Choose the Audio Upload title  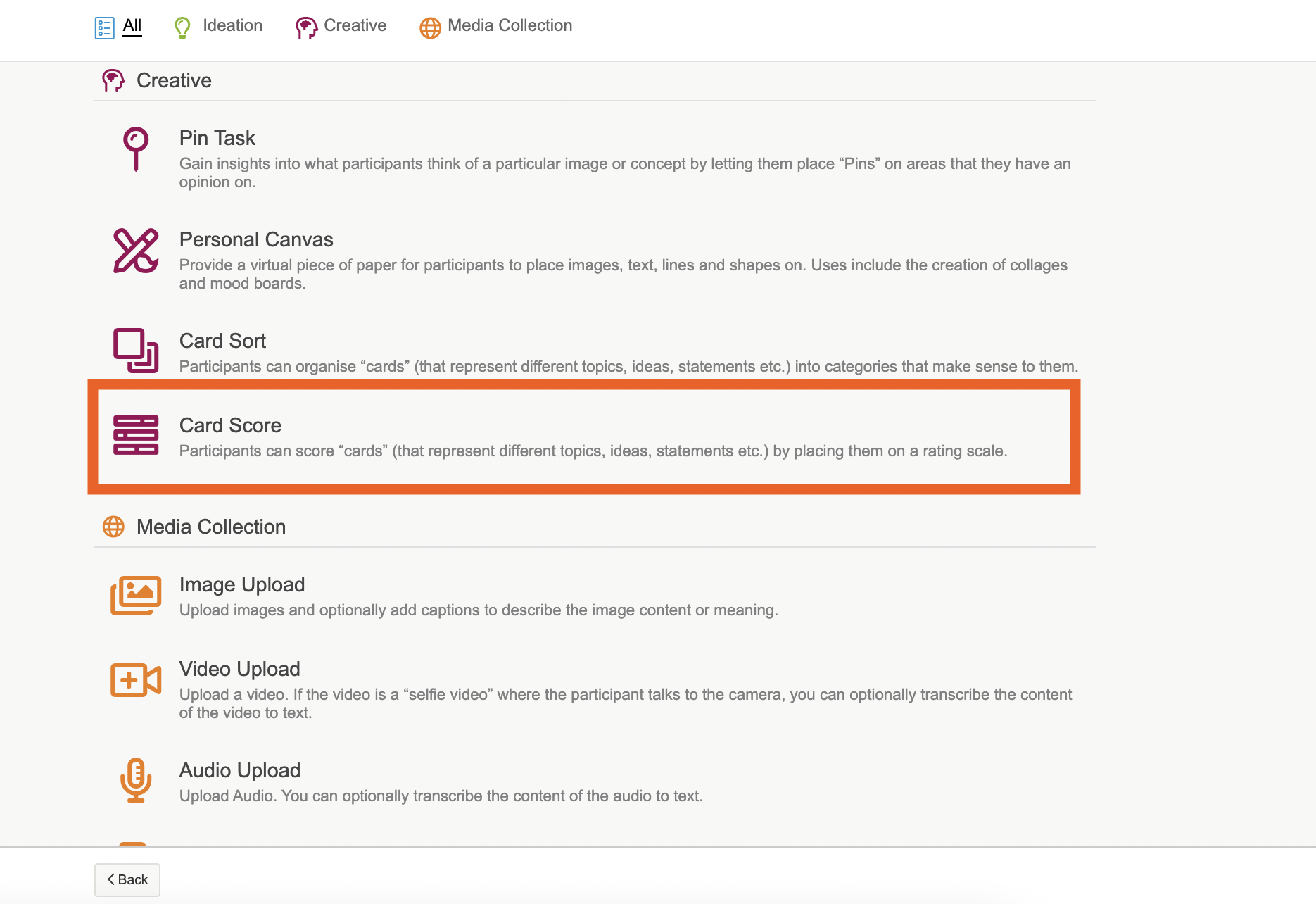[x=239, y=770]
